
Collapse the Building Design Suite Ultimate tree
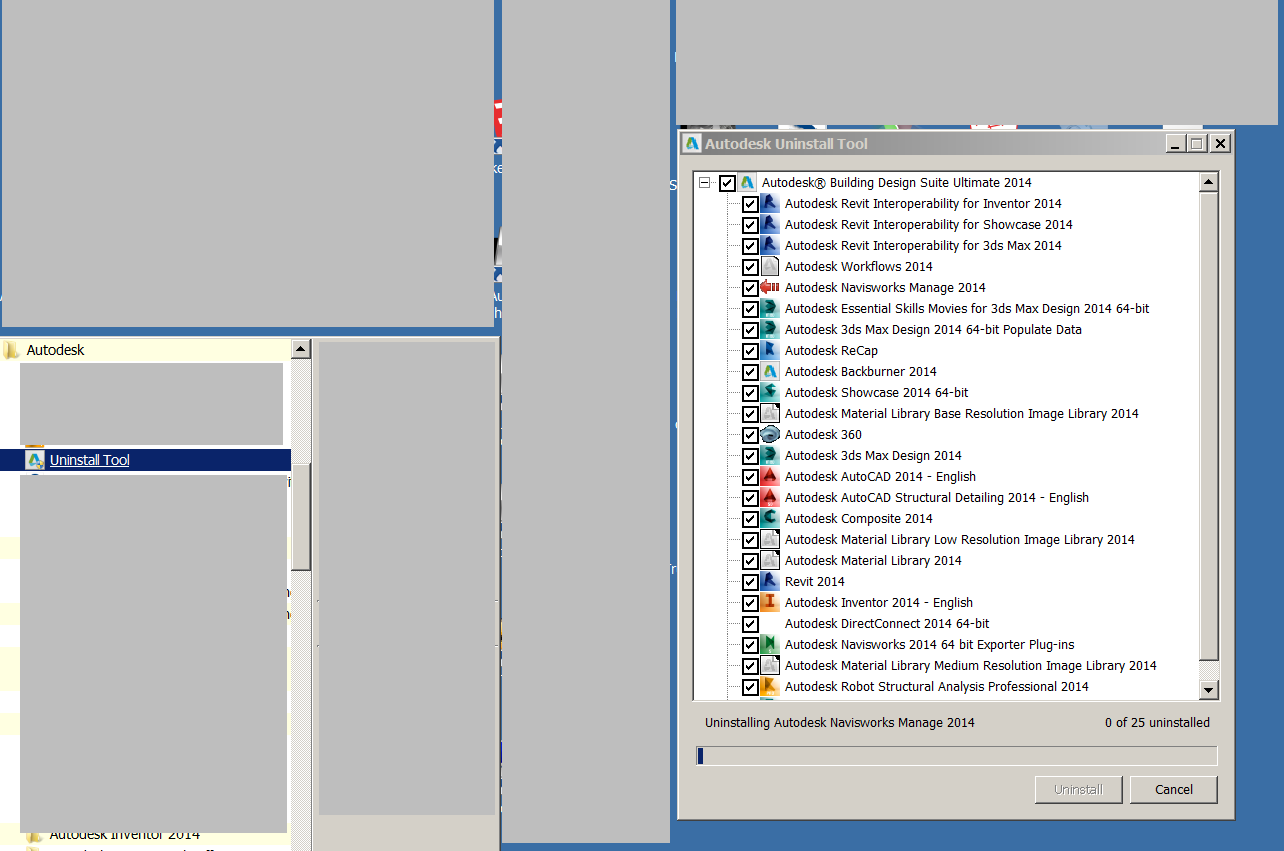pos(706,182)
